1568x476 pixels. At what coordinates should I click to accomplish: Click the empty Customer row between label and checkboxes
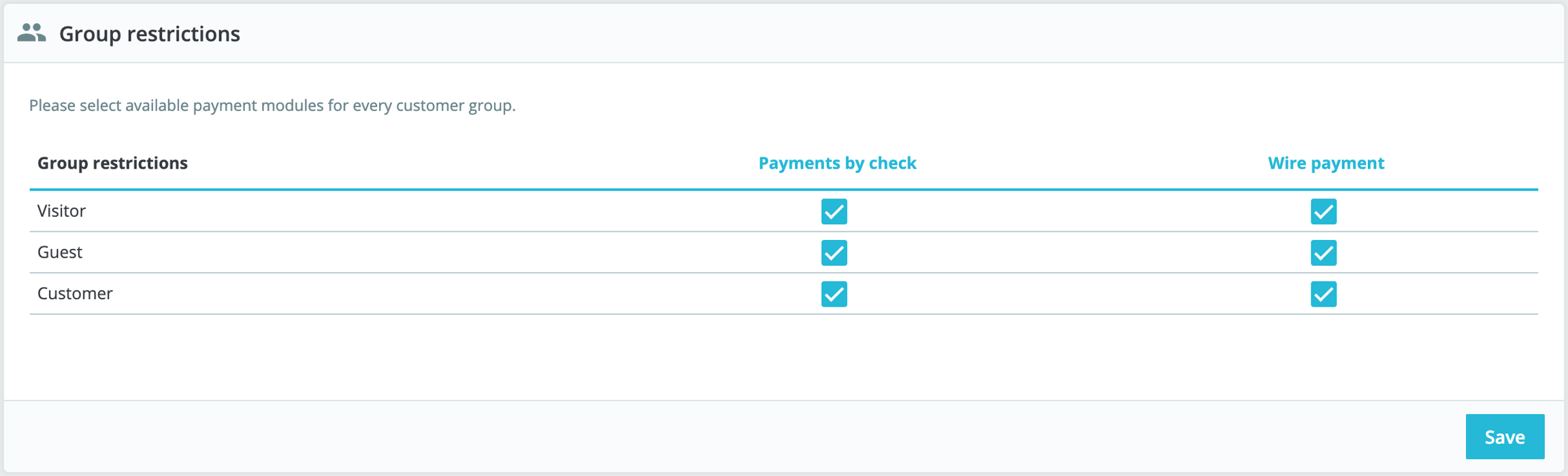coord(442,294)
